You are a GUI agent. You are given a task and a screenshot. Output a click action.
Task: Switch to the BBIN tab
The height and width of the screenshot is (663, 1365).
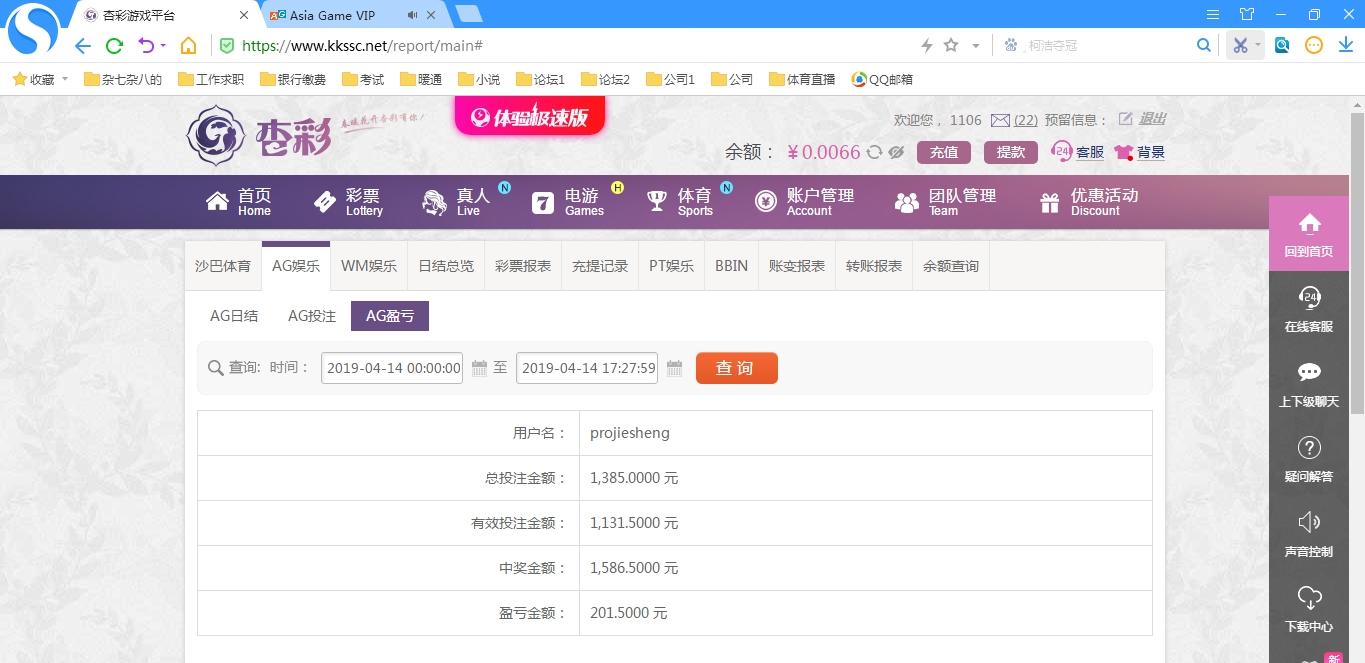(732, 266)
